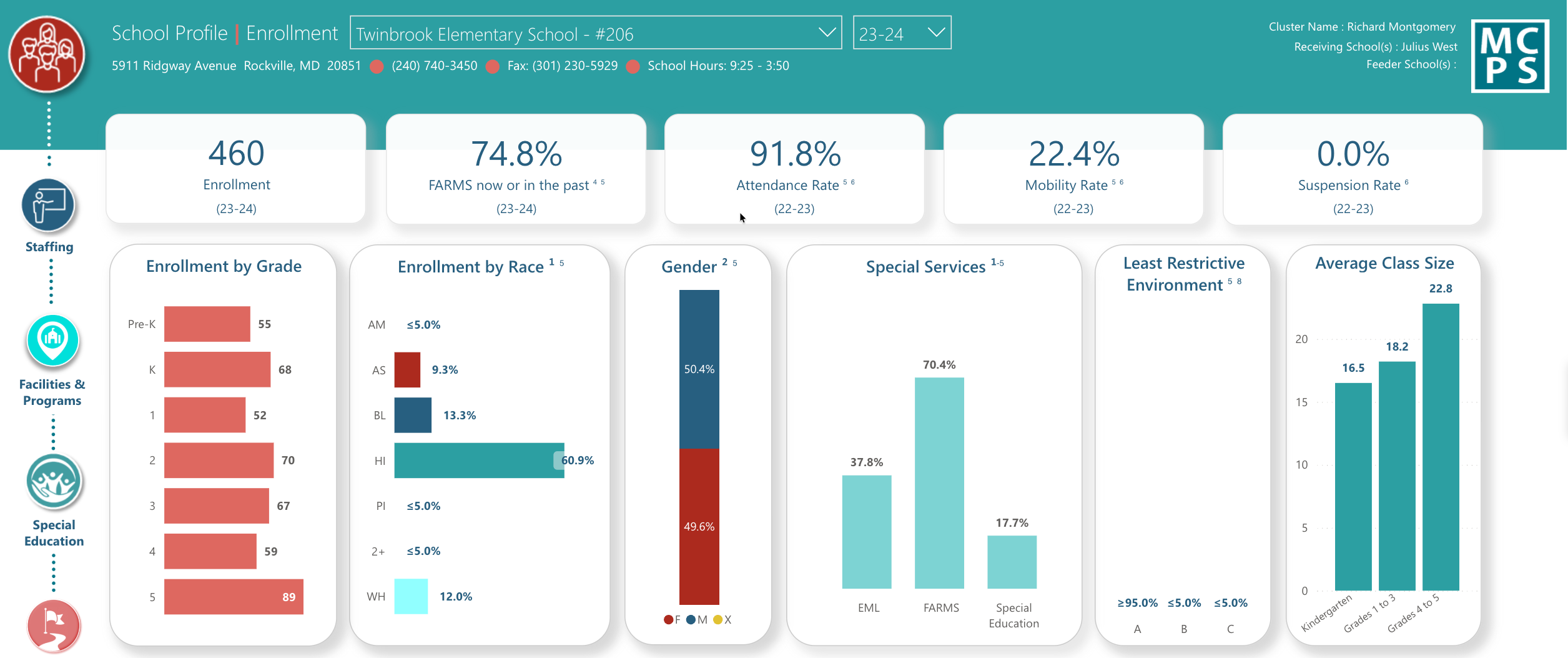Screen dimensions: 1568x658
Task: Click the 460 Enrollment summary card
Action: click(236, 169)
